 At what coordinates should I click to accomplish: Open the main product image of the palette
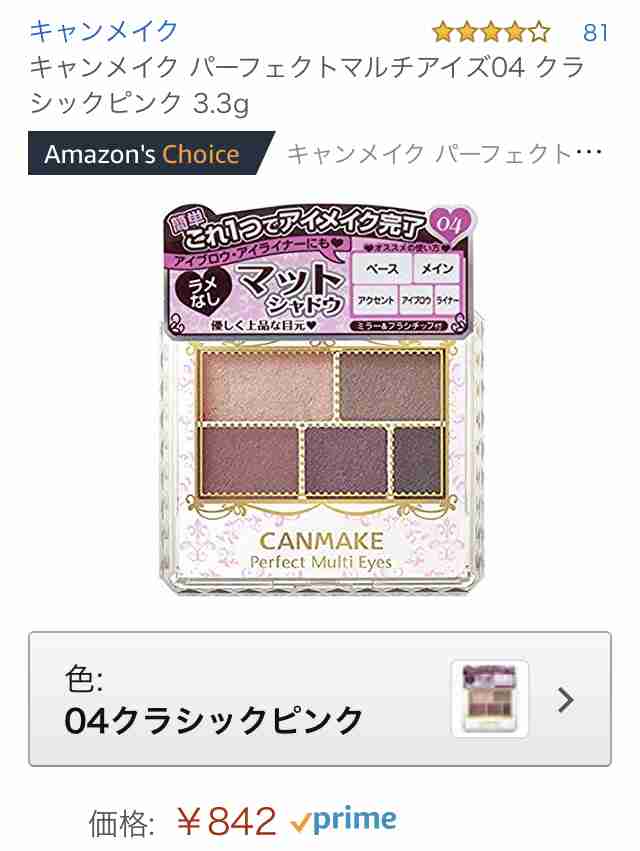[x=321, y=399]
